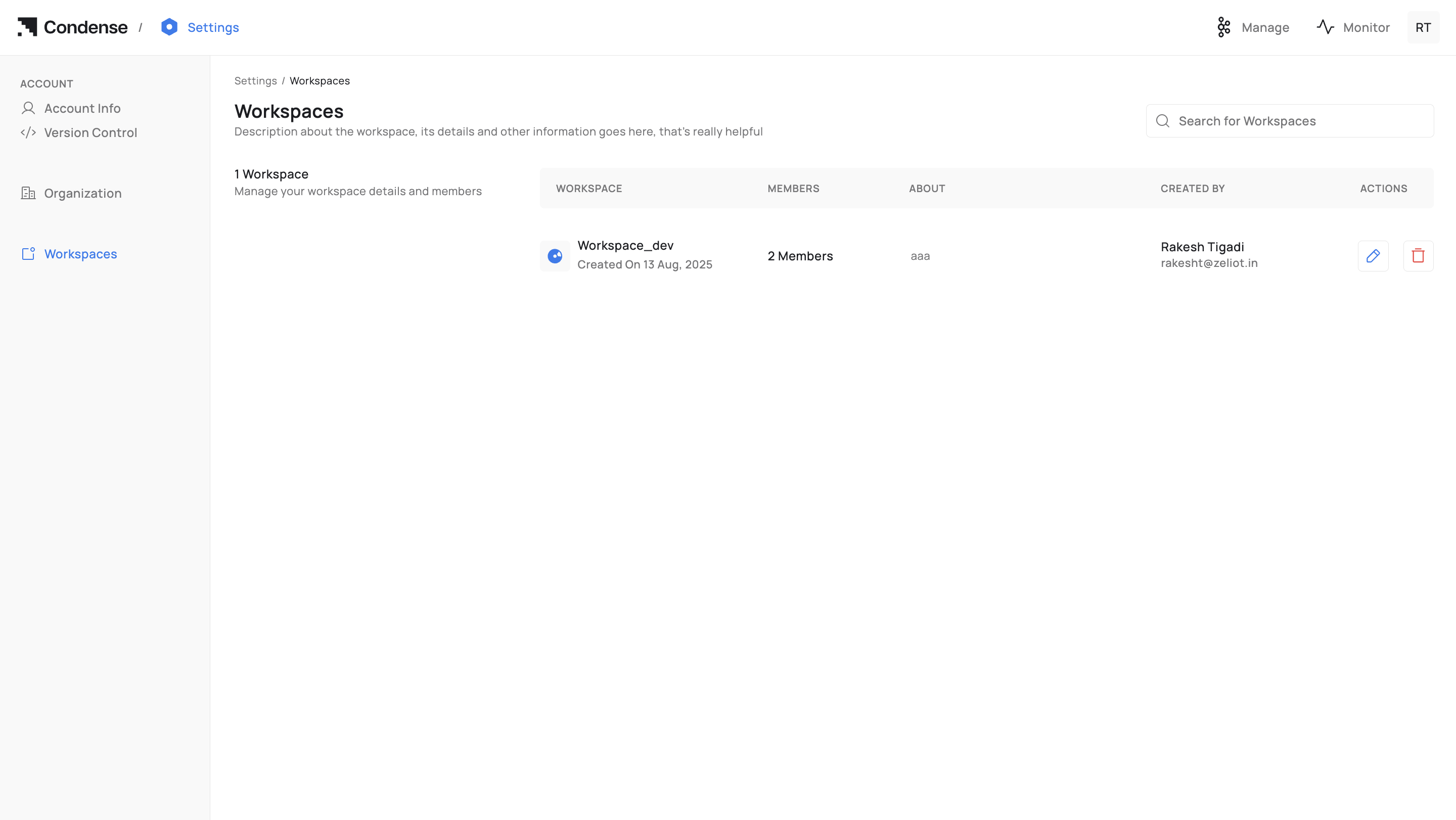Click the Manage nodes icon
The width and height of the screenshot is (1456, 820).
coord(1223,27)
